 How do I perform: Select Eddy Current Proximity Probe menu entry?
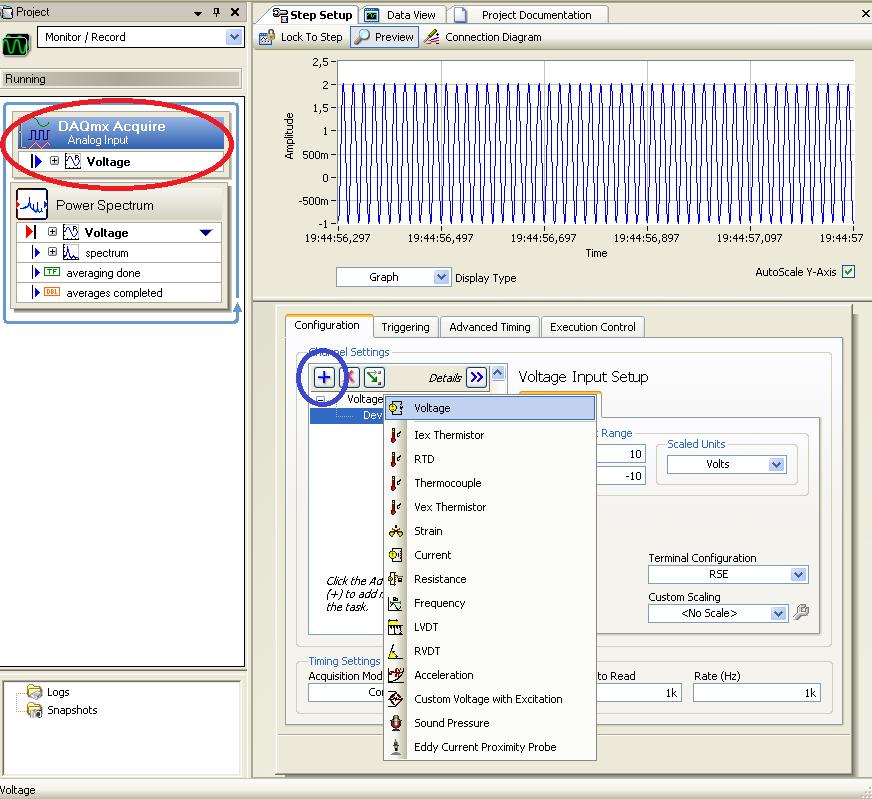[490, 747]
